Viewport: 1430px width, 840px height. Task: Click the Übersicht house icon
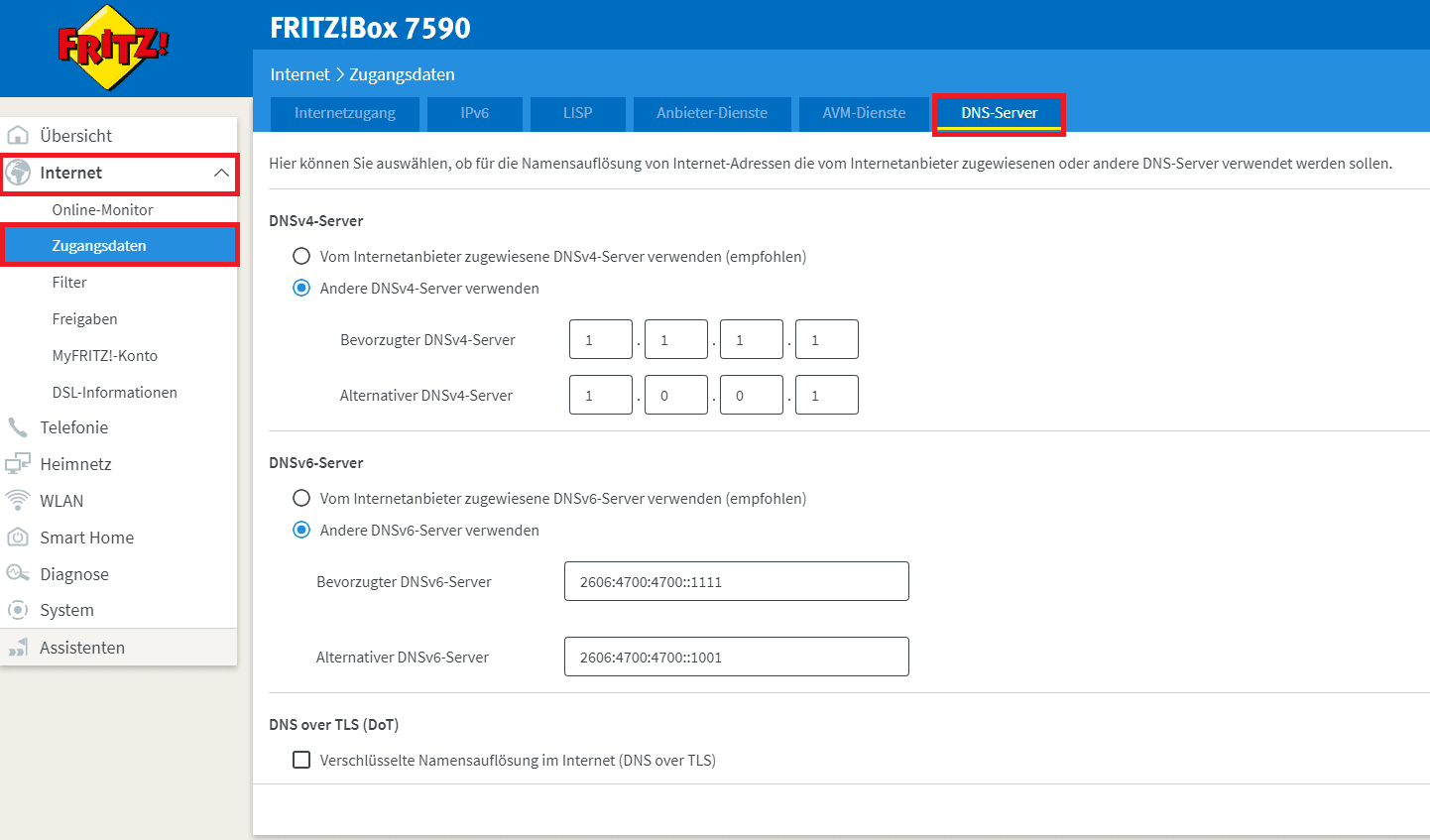(18, 136)
